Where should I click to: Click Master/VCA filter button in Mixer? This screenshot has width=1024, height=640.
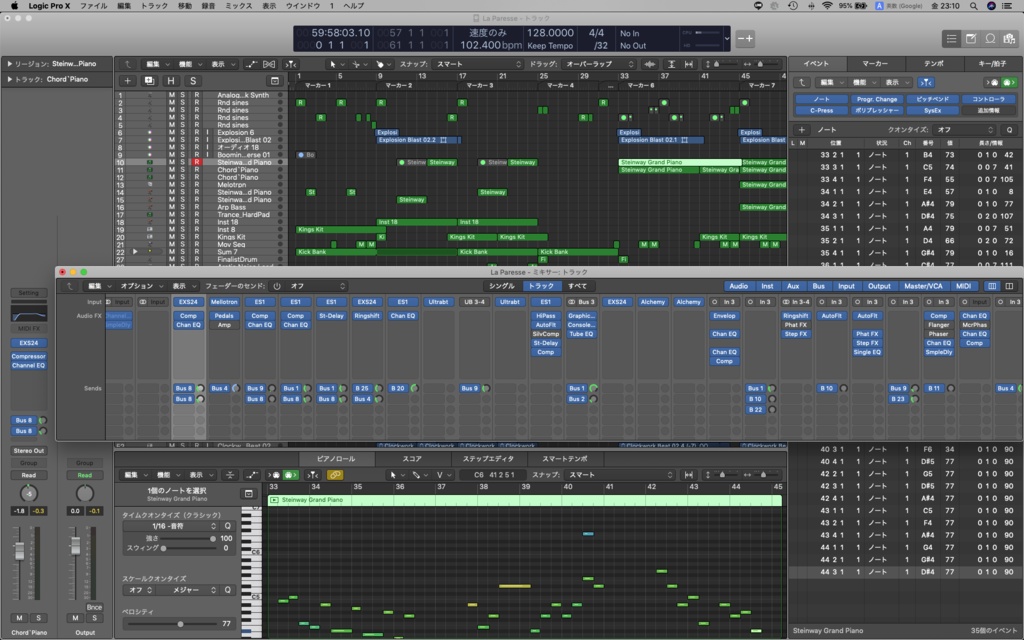point(923,286)
